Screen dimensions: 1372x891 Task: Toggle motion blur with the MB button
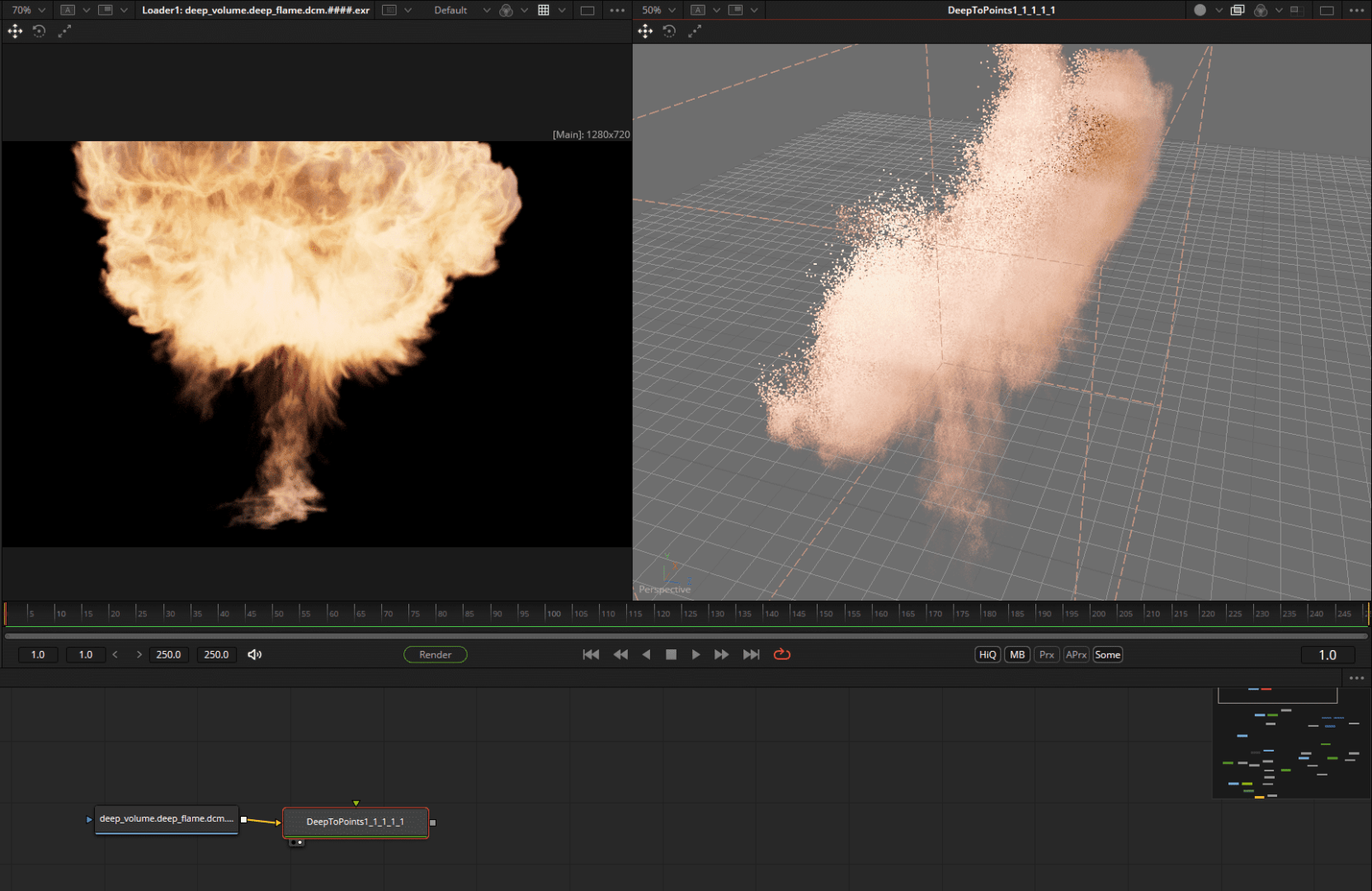(x=1016, y=654)
